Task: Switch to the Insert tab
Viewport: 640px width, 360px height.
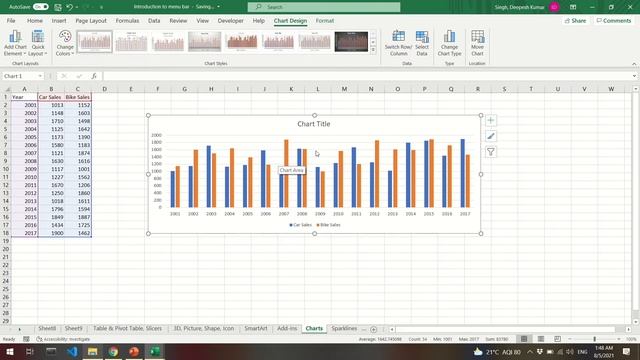Action: tap(59, 20)
